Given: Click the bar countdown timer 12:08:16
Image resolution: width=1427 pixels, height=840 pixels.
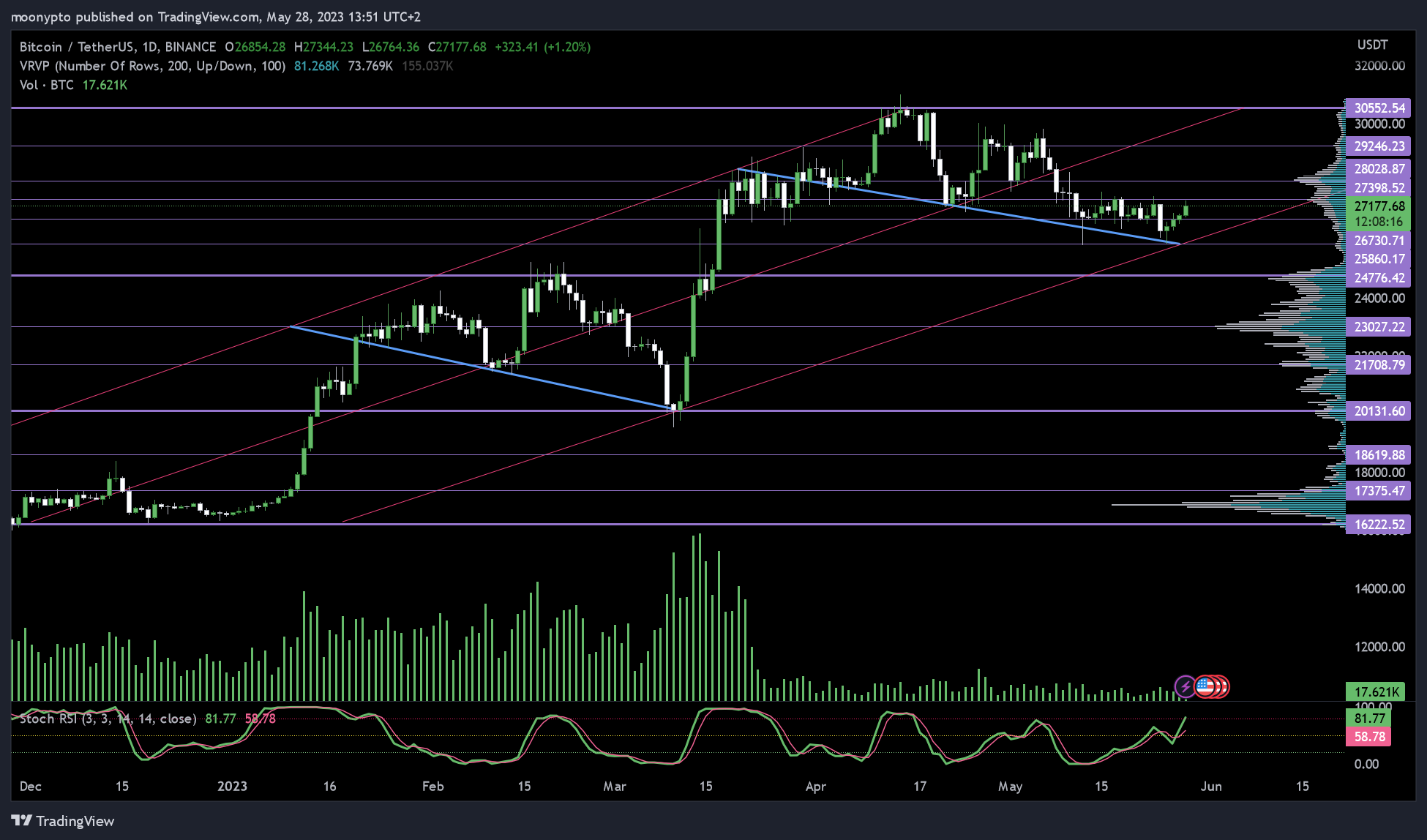Looking at the screenshot, I should (1379, 222).
